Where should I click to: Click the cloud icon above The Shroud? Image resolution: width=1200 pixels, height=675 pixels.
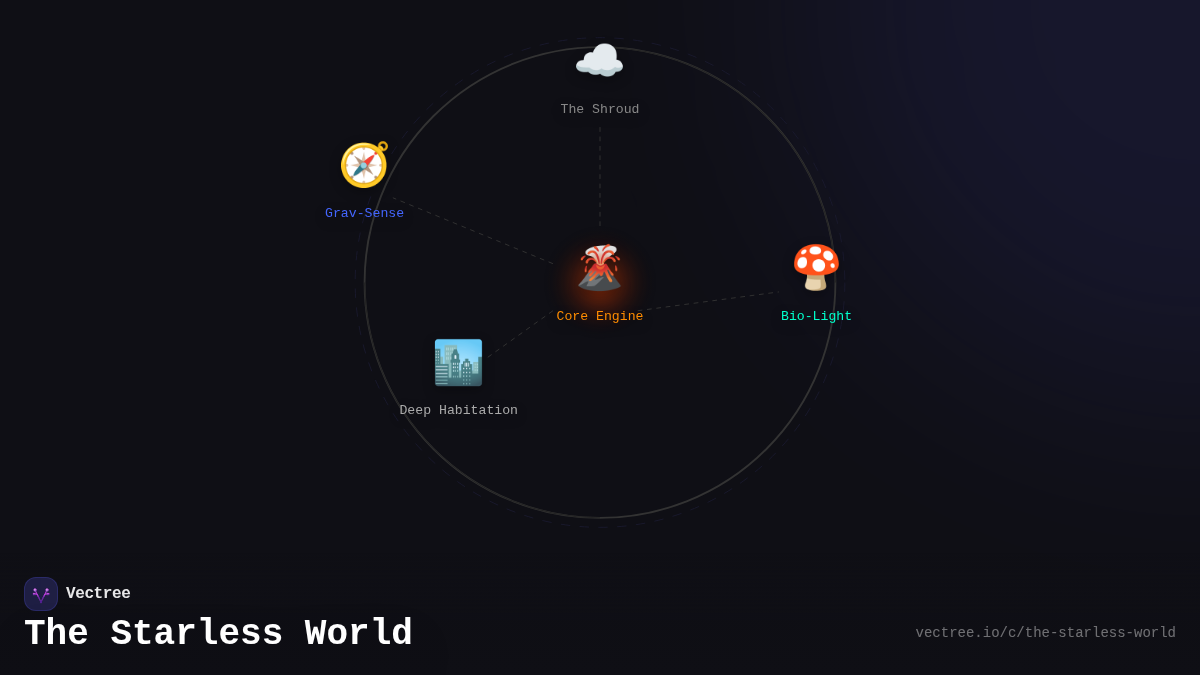[x=599, y=59]
